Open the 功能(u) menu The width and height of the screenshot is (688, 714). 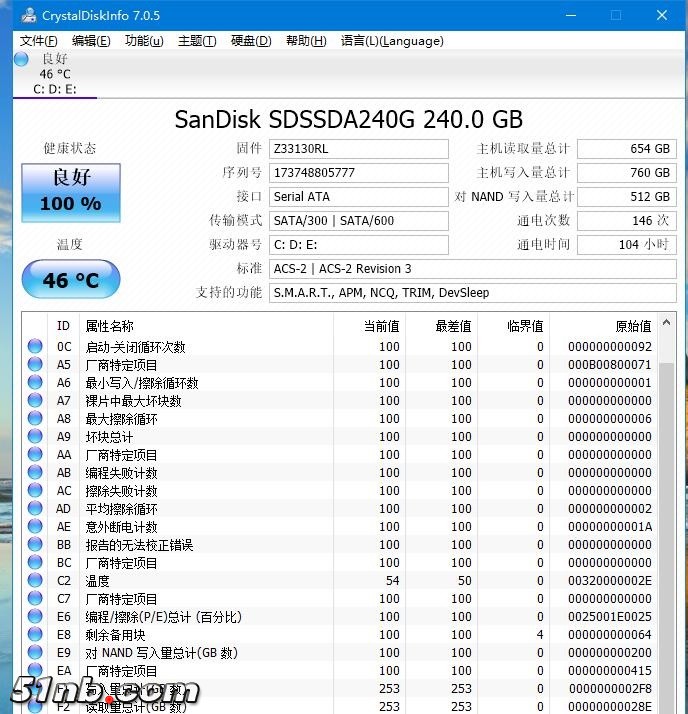coord(144,41)
